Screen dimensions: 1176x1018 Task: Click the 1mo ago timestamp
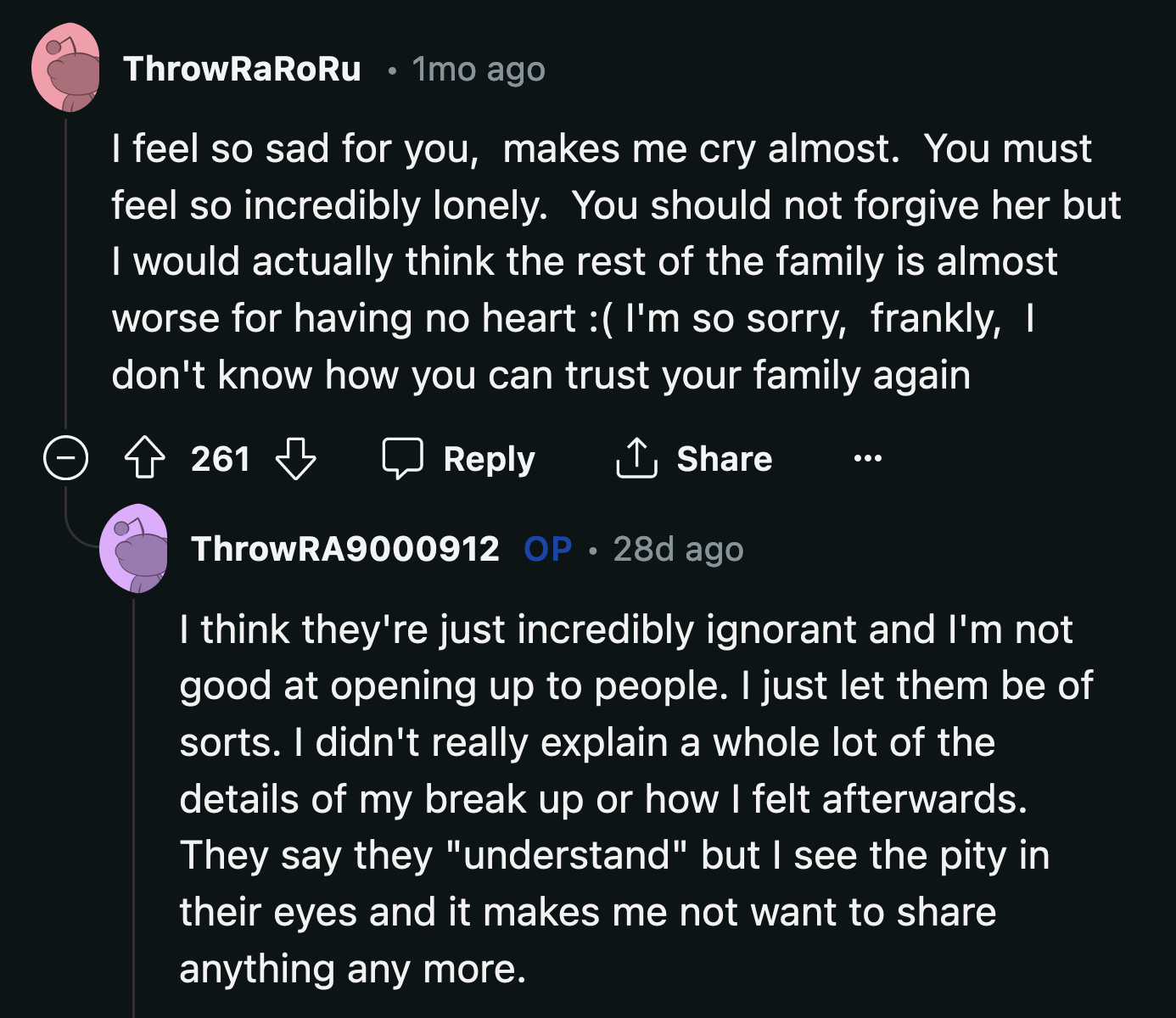(478, 70)
